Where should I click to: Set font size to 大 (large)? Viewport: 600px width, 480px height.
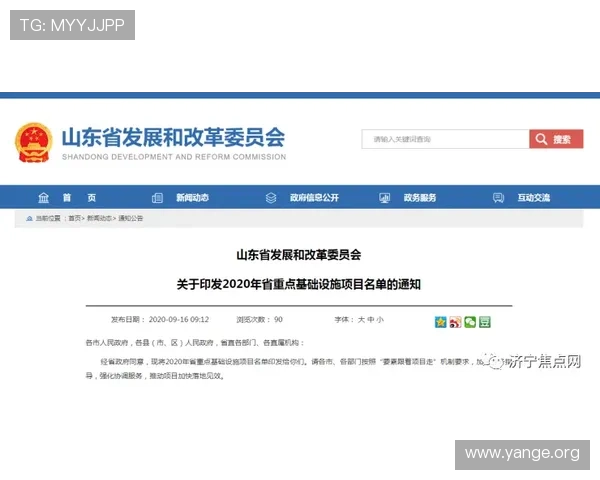[361, 320]
